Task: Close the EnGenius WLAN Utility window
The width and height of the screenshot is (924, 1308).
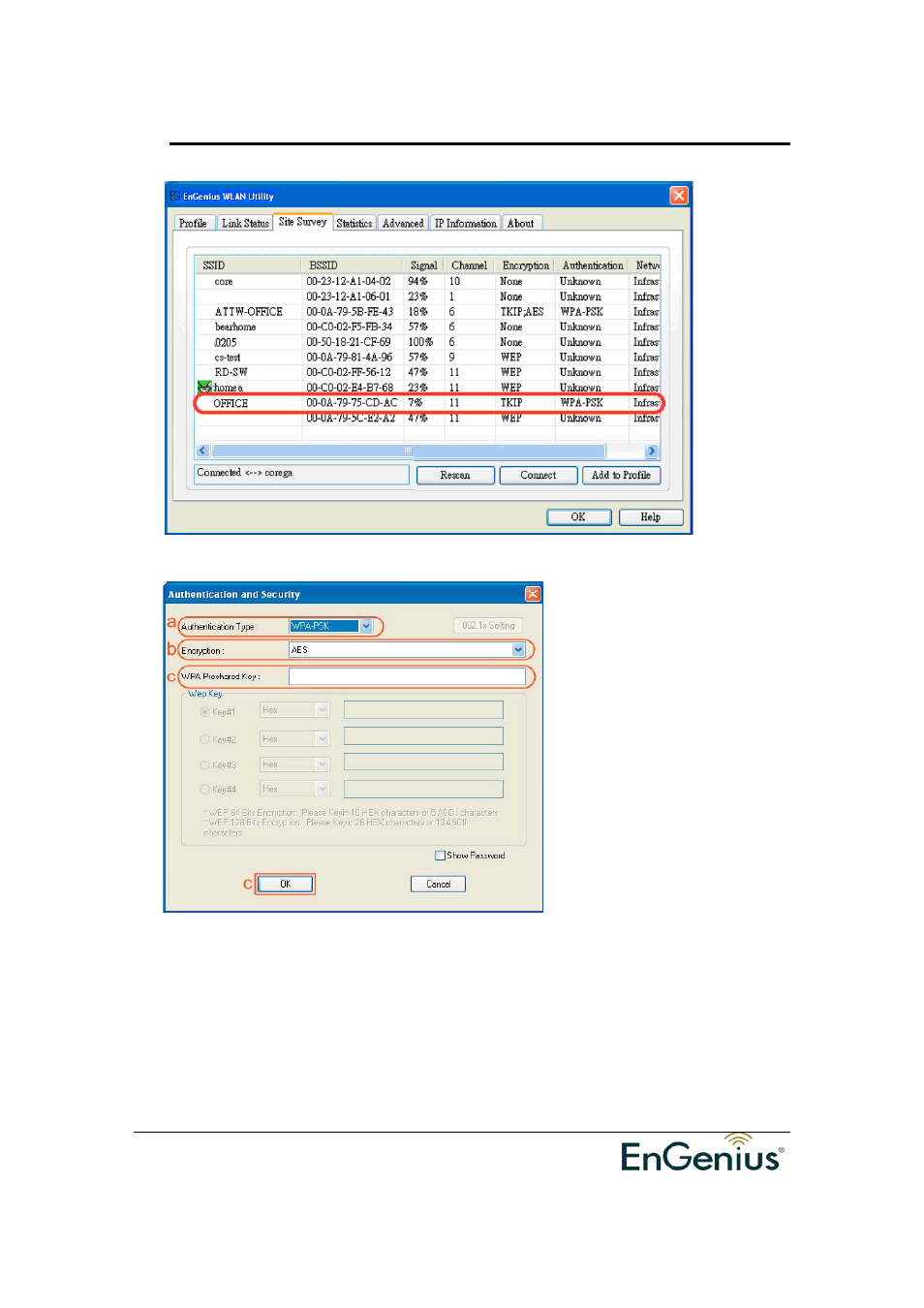Action: tap(679, 196)
